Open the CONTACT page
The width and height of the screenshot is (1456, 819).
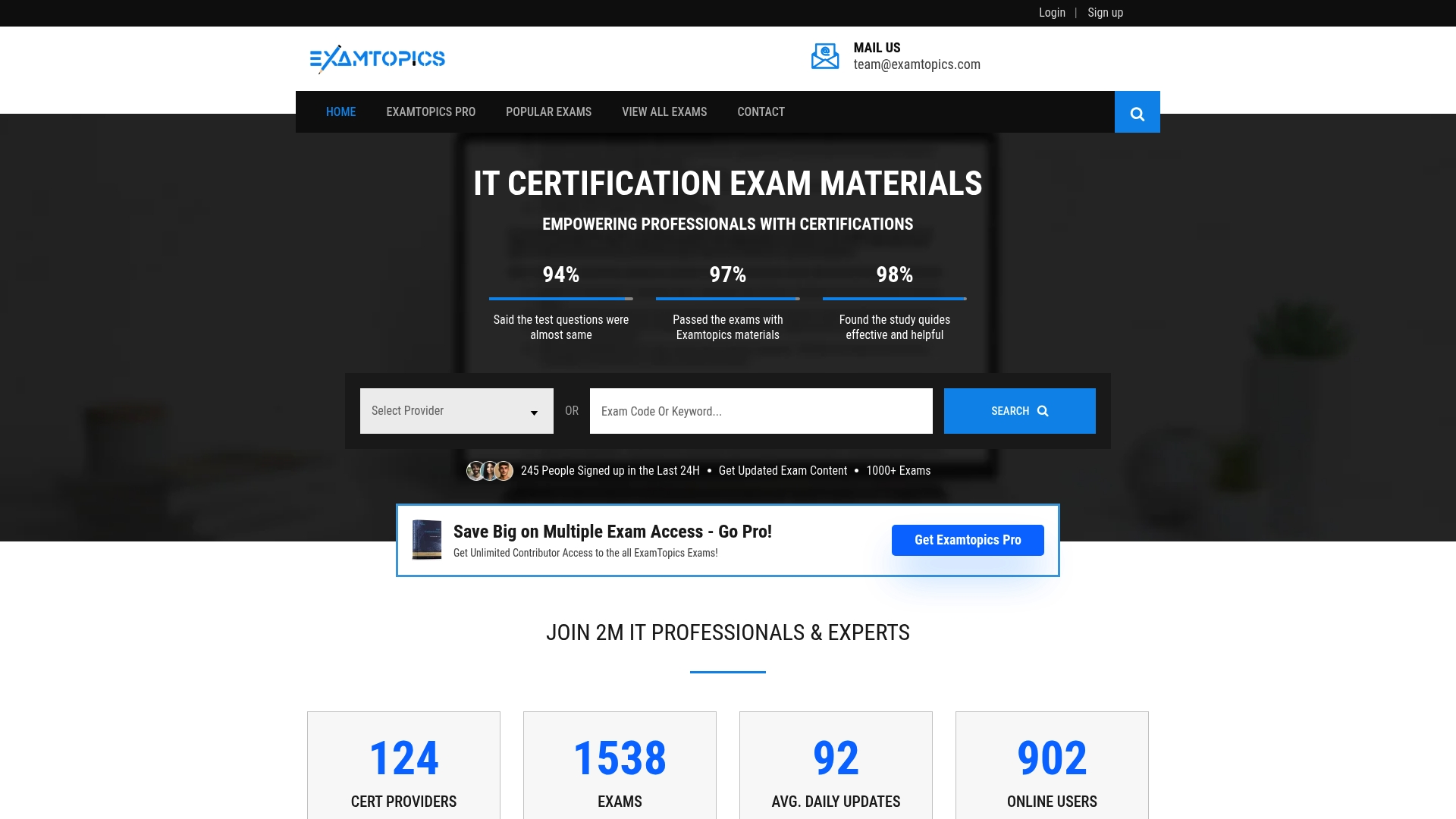click(761, 111)
